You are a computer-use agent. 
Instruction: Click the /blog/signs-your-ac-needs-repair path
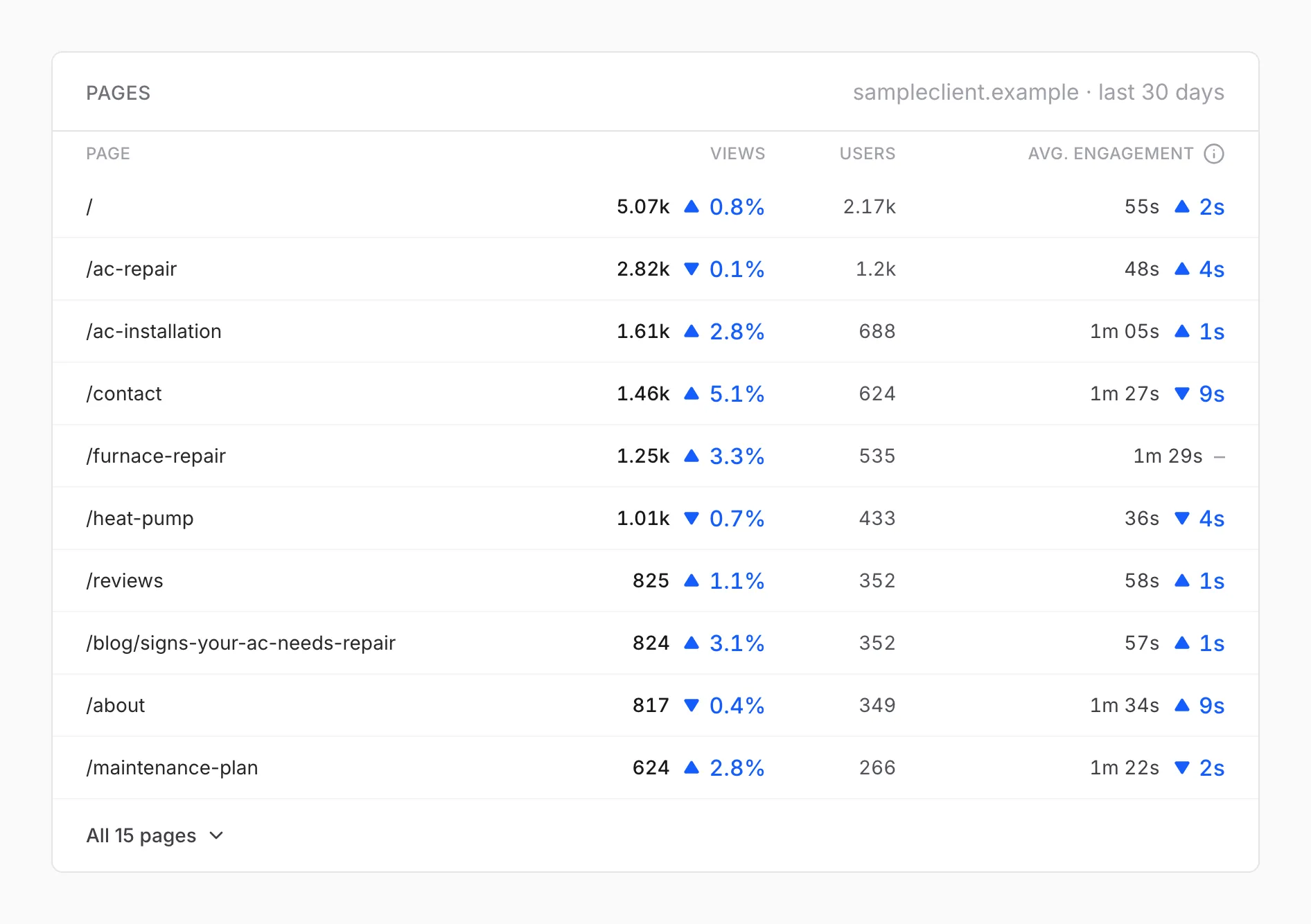(240, 643)
